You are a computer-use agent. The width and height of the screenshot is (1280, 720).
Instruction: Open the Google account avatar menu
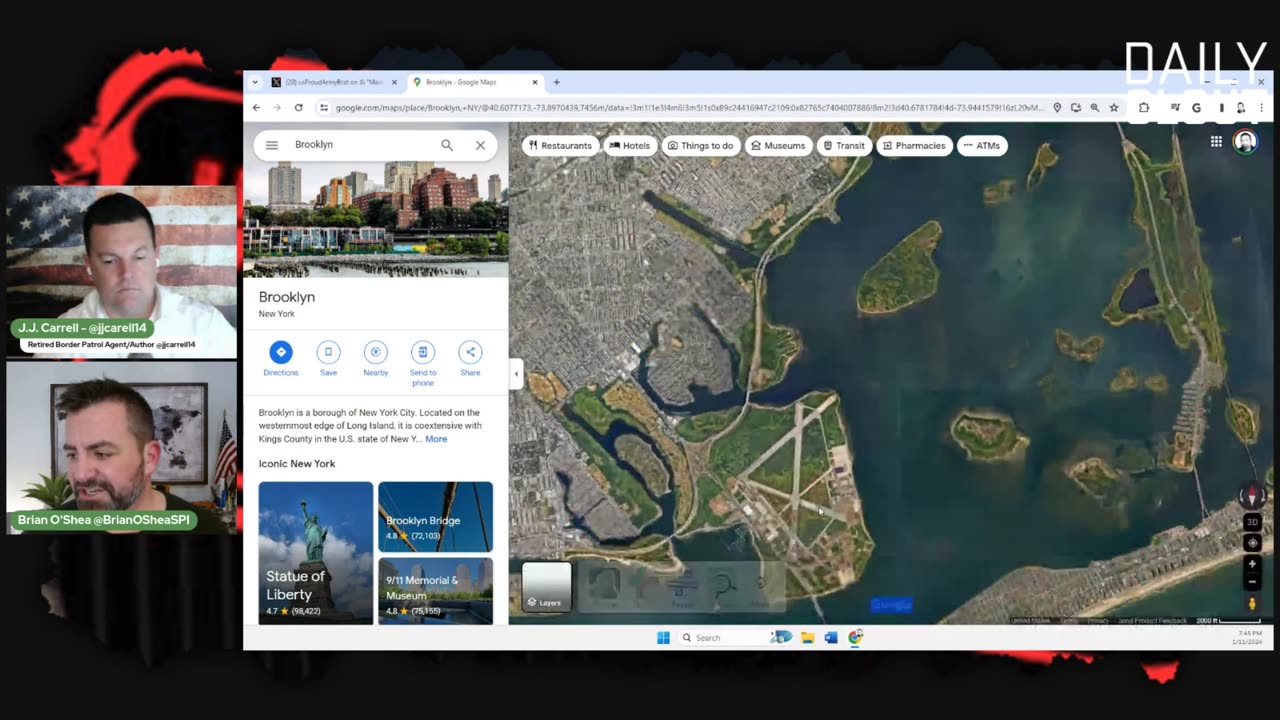1245,142
